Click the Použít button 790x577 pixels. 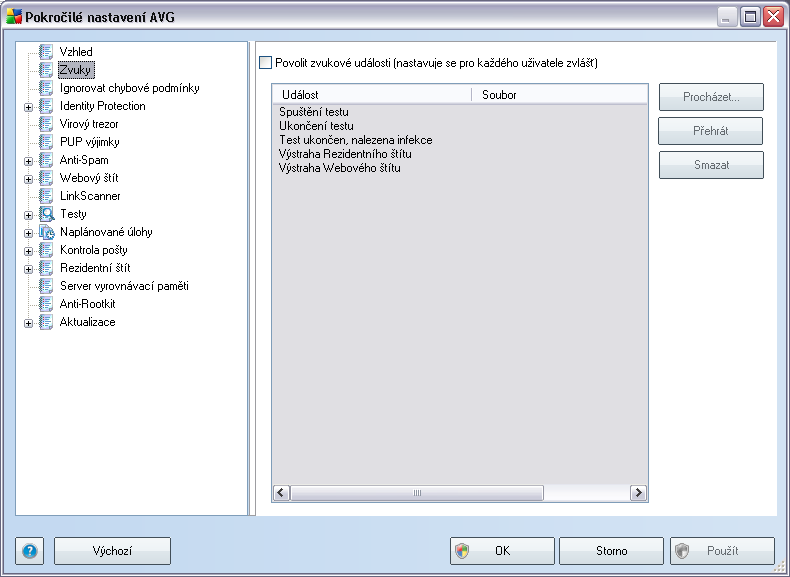[x=722, y=551]
